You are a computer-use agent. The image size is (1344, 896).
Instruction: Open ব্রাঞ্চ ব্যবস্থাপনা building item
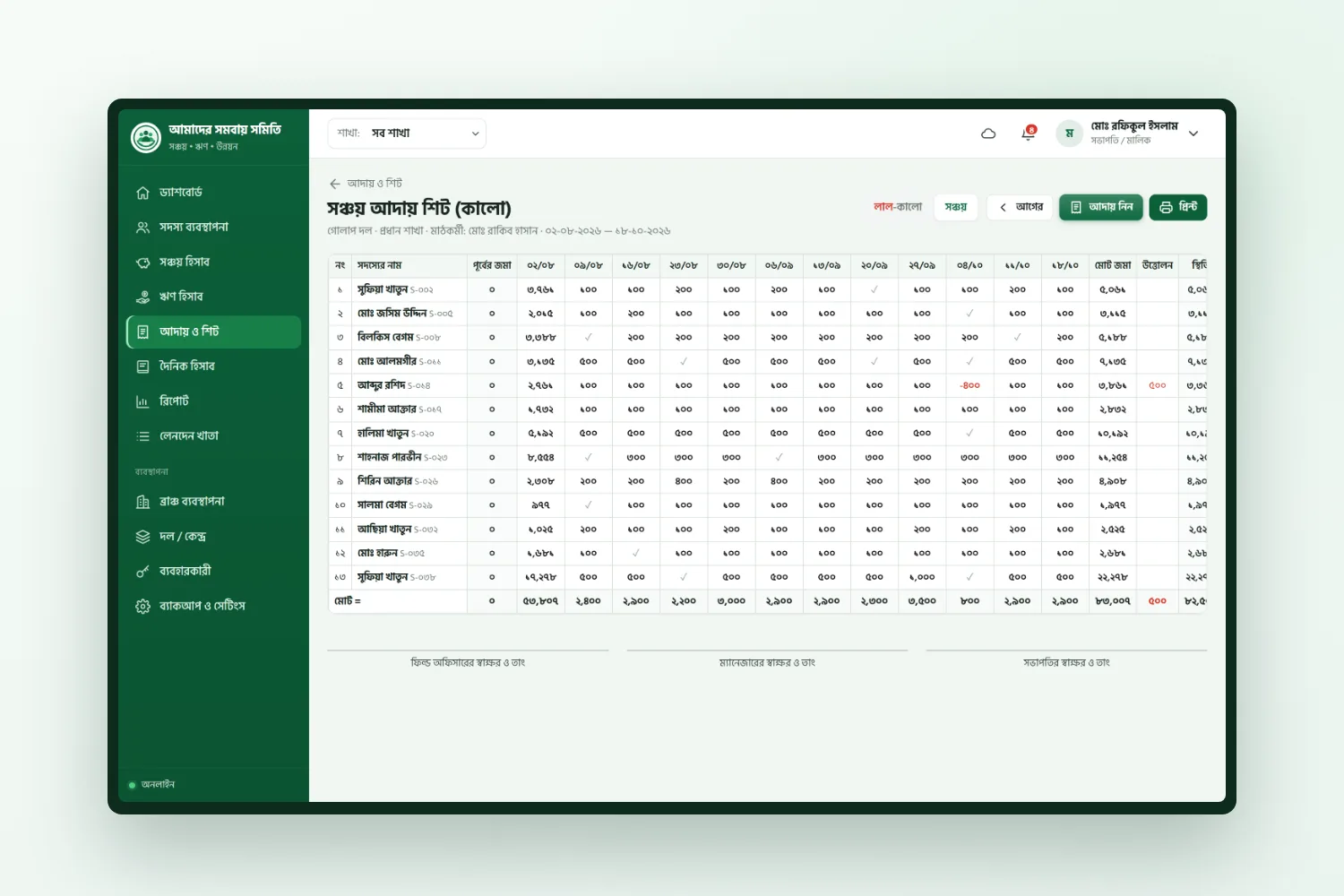[x=213, y=502]
